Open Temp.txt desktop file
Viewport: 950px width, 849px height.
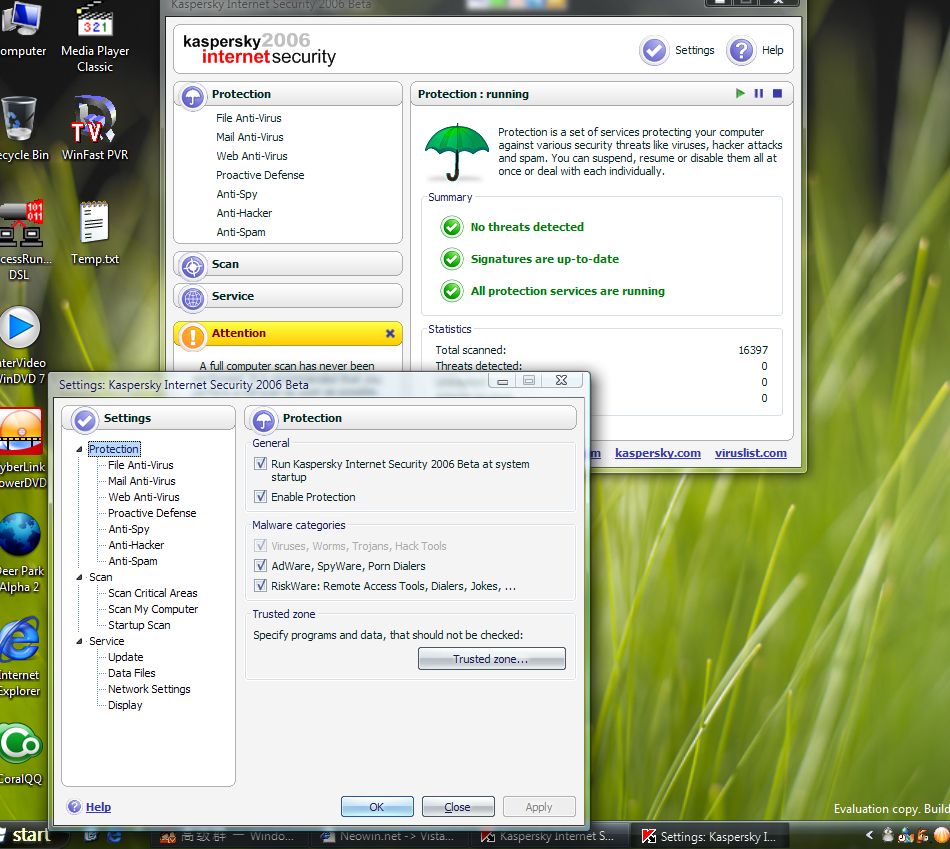(x=95, y=234)
